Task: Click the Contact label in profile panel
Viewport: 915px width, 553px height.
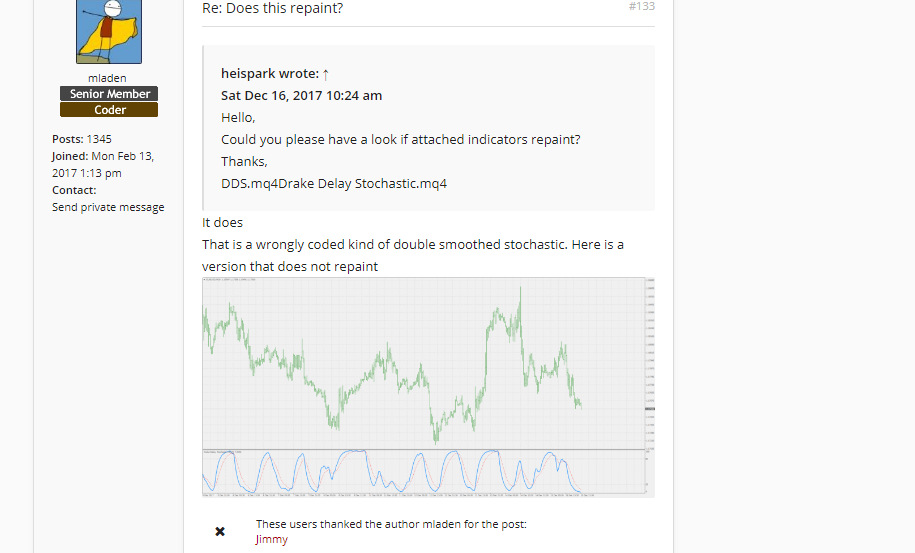Action: pos(74,190)
